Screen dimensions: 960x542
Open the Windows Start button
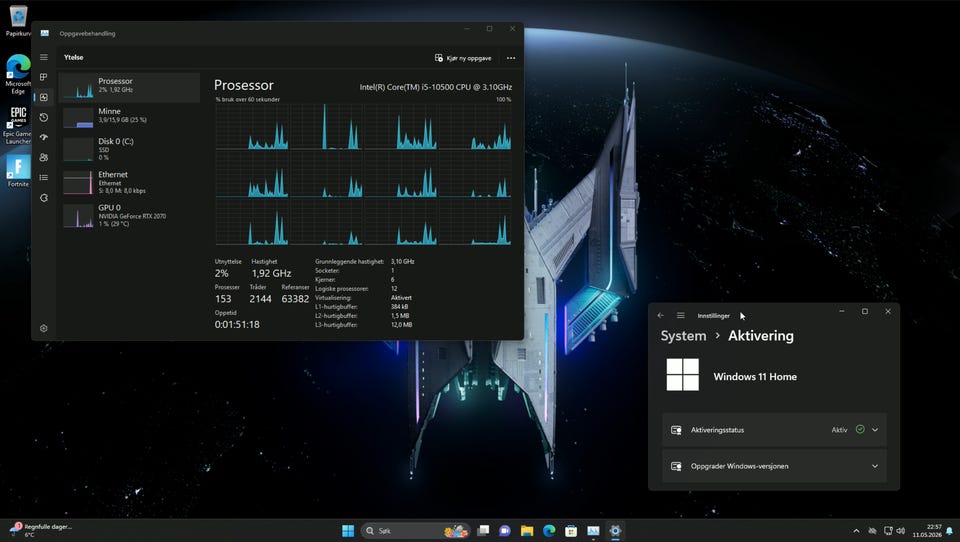coord(348,530)
